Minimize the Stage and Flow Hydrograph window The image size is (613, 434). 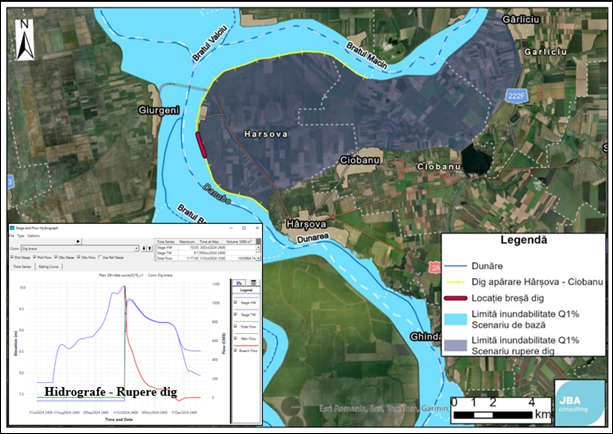231,228
